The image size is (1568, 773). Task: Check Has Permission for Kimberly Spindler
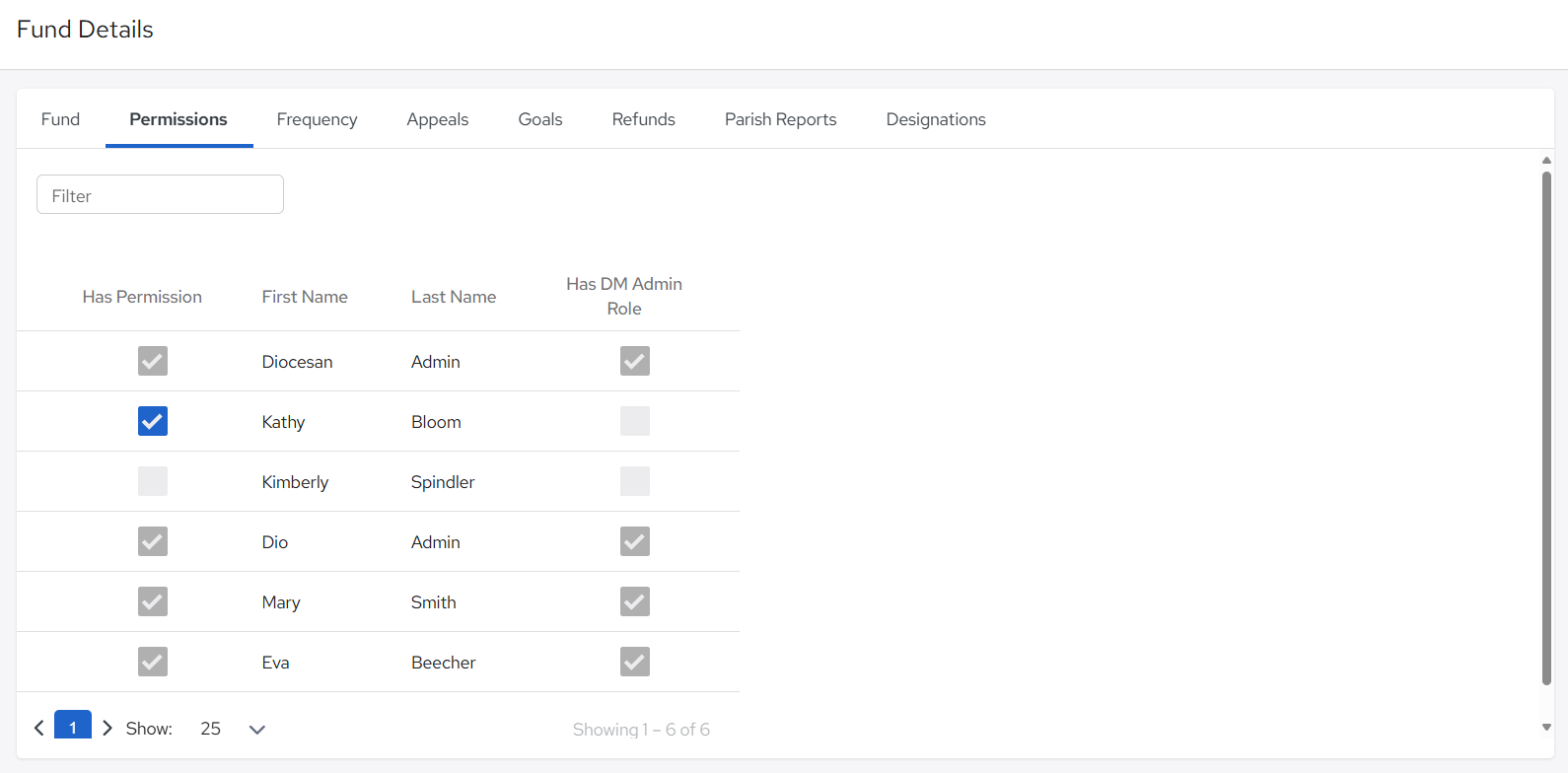[153, 481]
